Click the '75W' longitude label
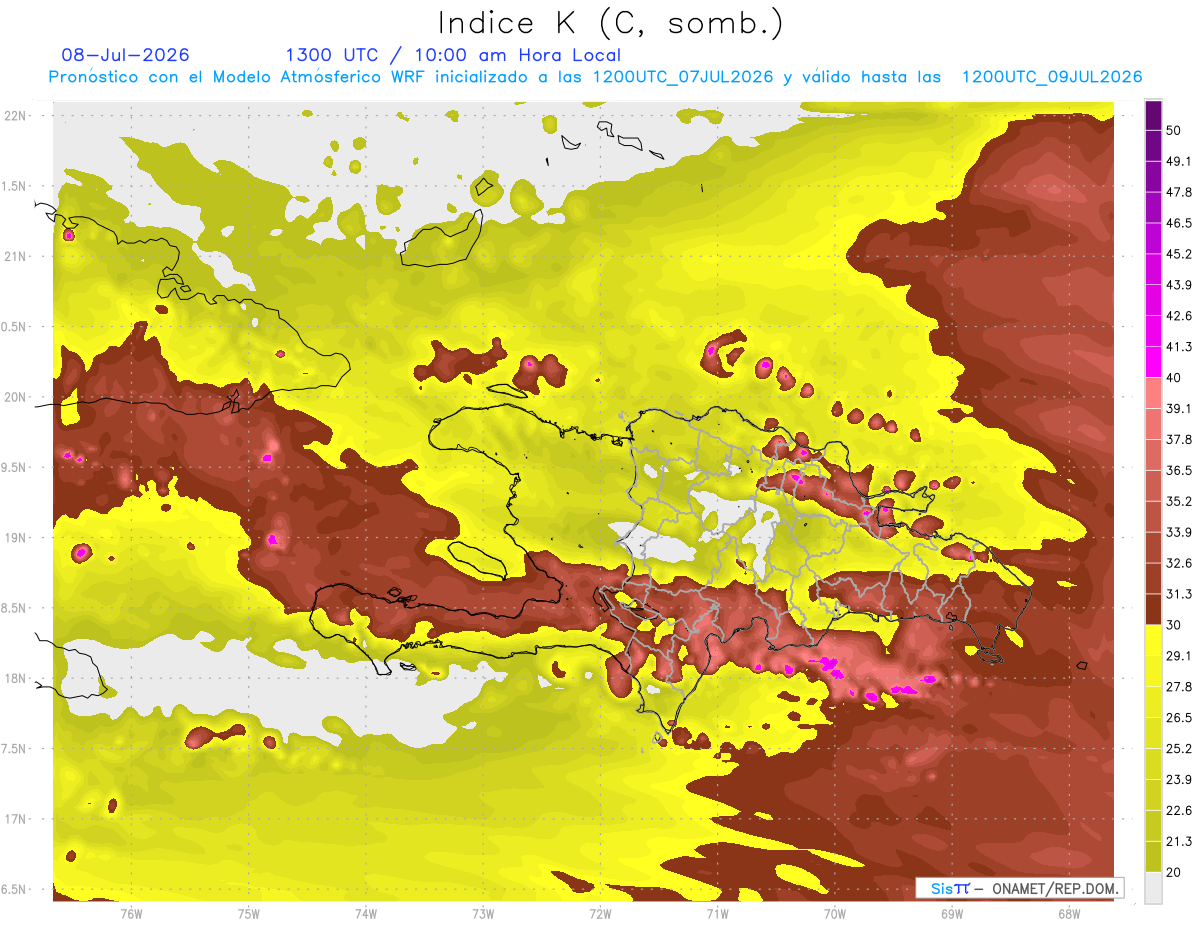The height and width of the screenshot is (927, 1200). point(248,914)
